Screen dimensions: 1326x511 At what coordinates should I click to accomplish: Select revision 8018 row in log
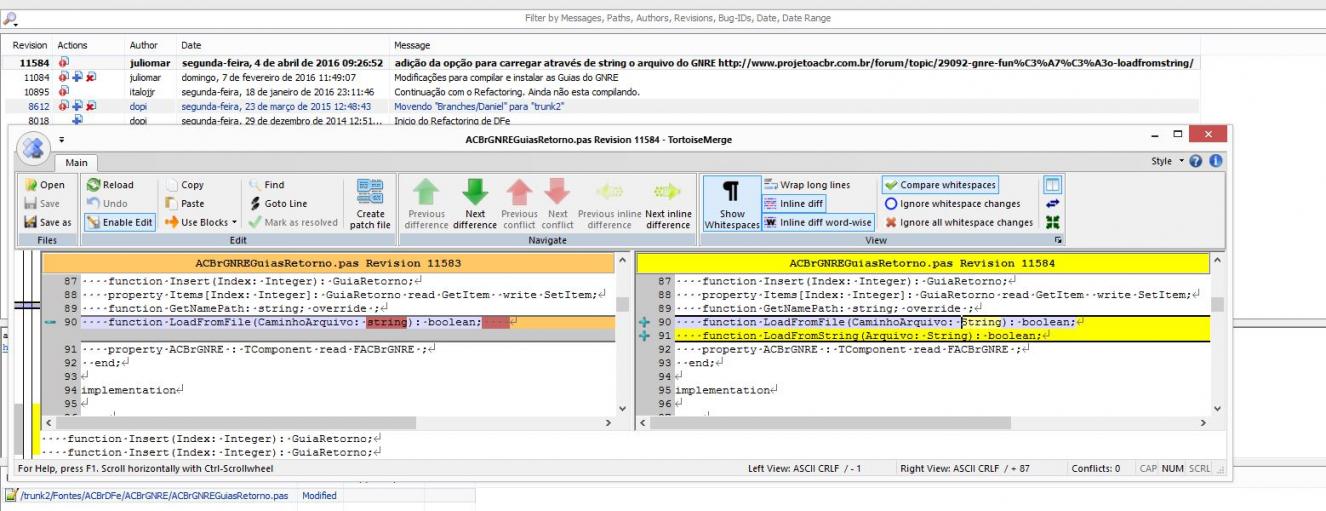pos(663,120)
